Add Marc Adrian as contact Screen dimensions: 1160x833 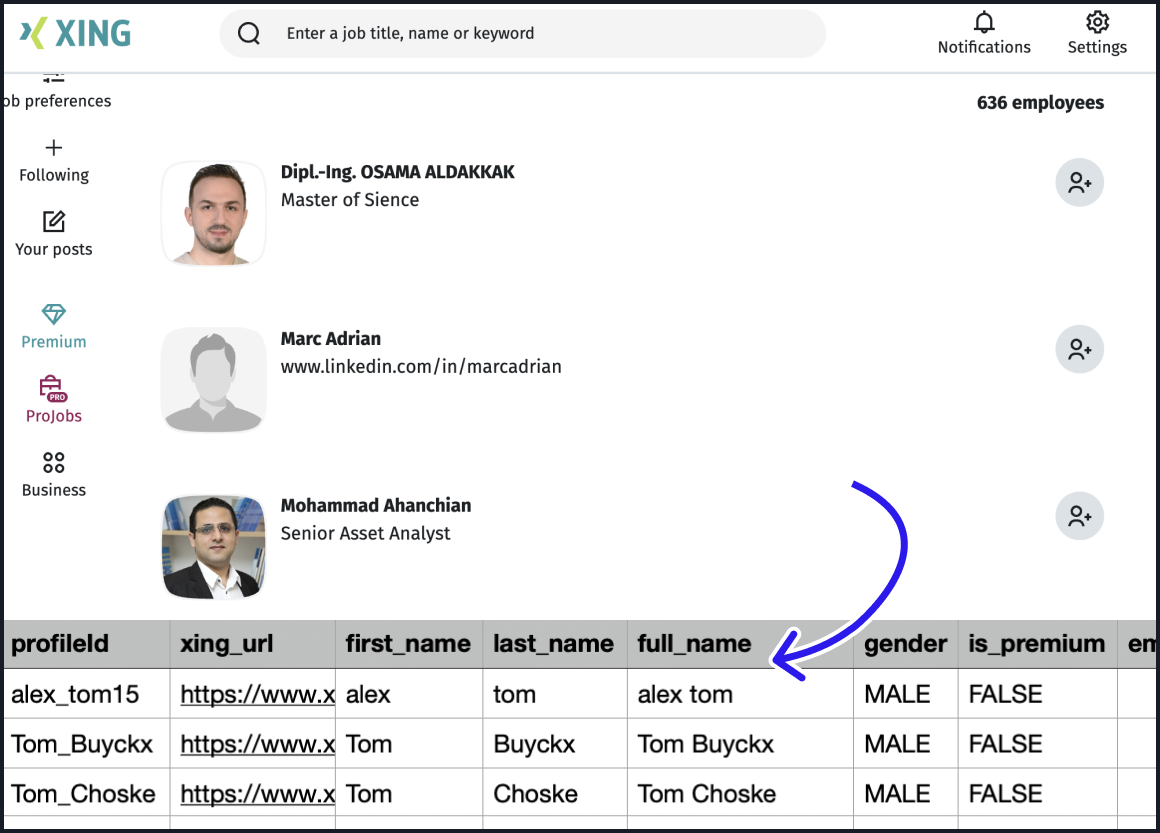click(1079, 350)
